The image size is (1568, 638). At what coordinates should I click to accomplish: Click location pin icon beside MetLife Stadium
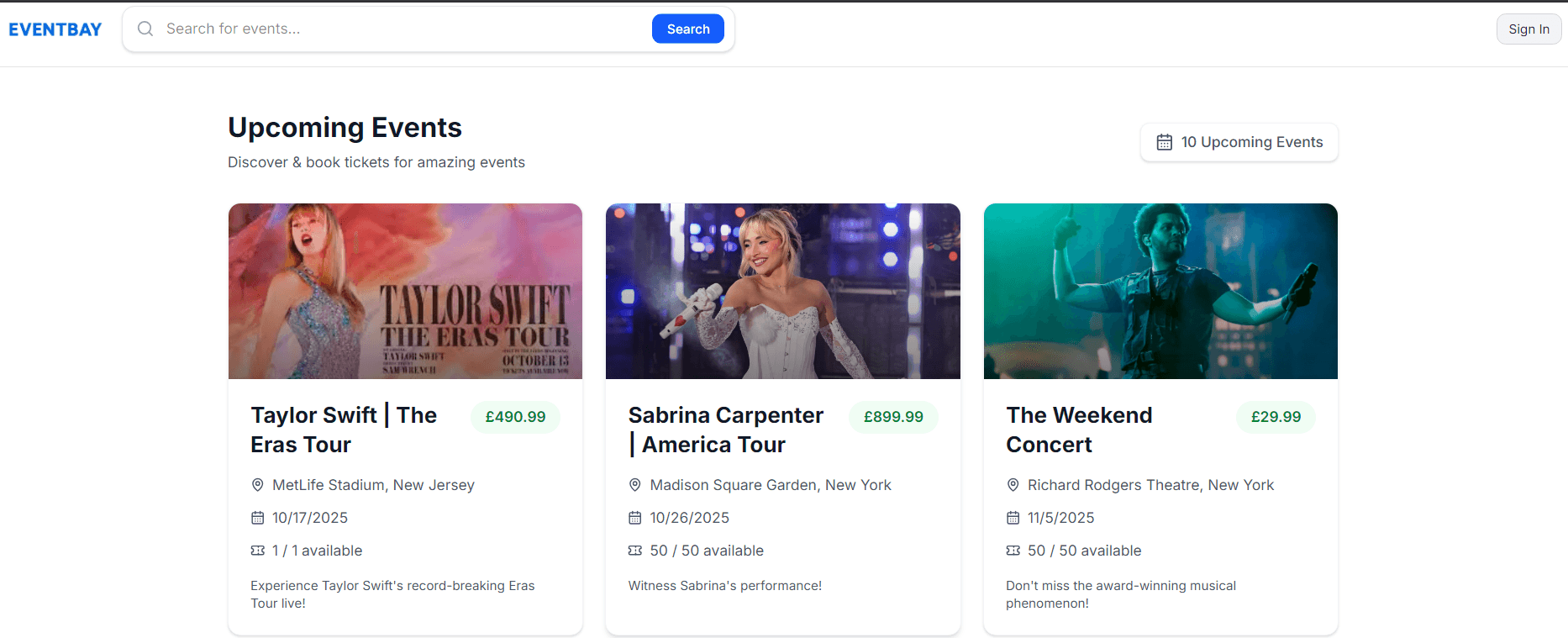point(258,485)
